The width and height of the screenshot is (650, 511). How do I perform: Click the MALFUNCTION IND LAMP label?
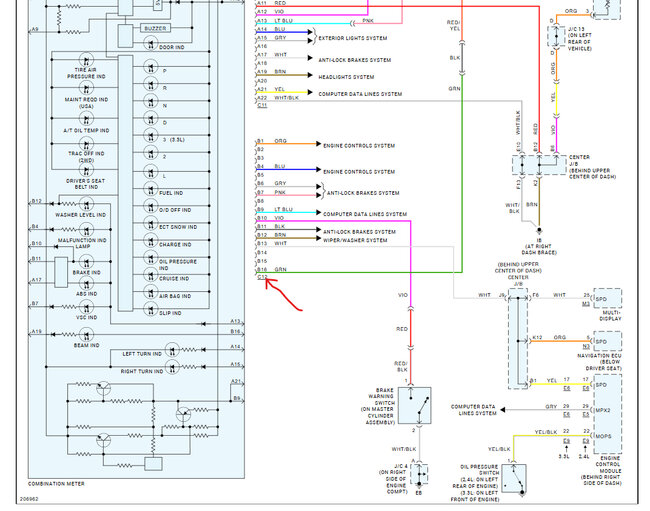82,243
